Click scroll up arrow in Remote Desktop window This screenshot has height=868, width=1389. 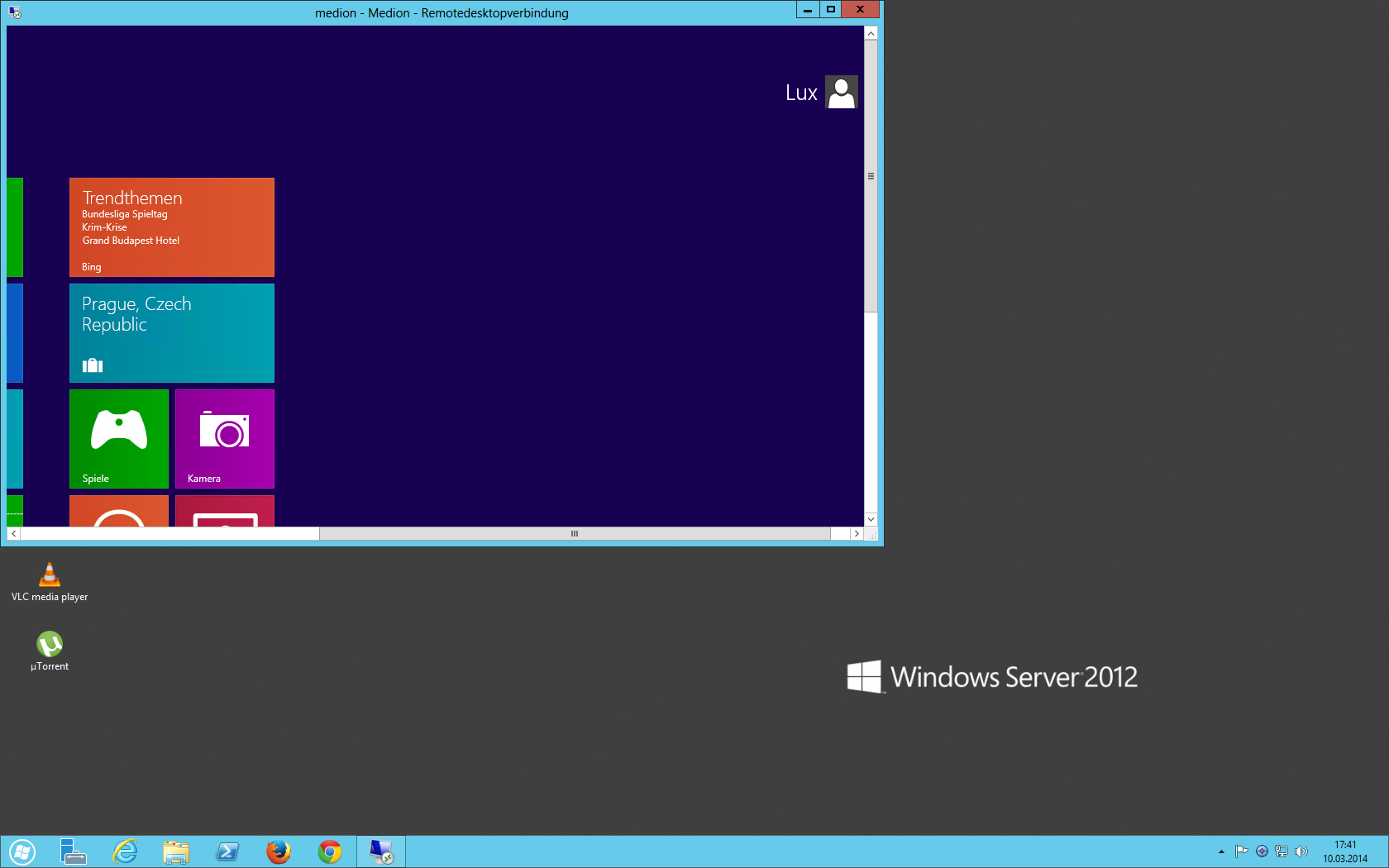click(x=871, y=33)
